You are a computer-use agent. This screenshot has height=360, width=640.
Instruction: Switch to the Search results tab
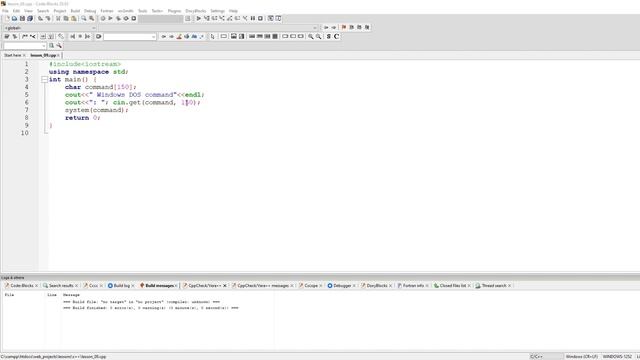(61, 286)
